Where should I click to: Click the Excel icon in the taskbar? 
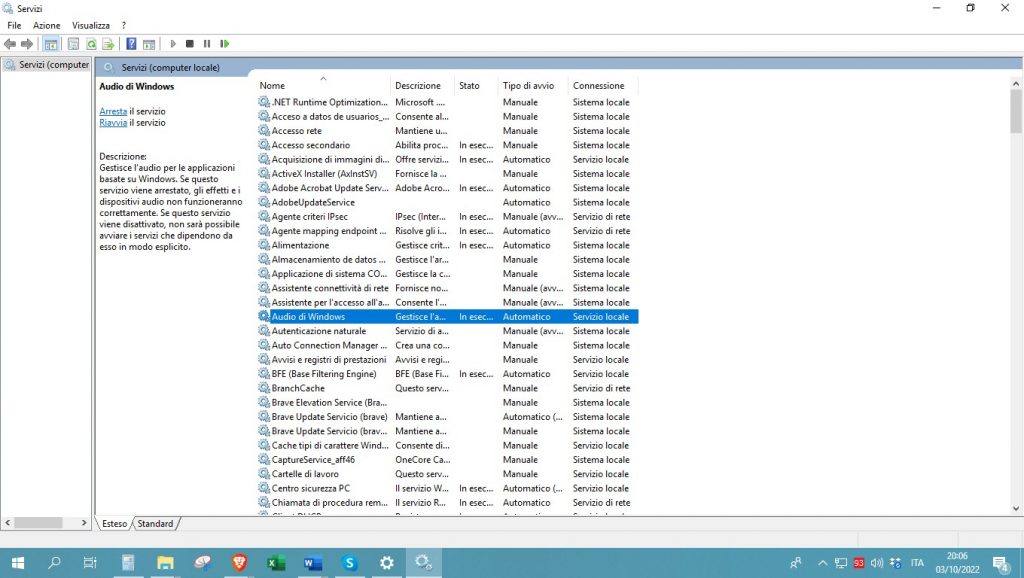point(275,563)
